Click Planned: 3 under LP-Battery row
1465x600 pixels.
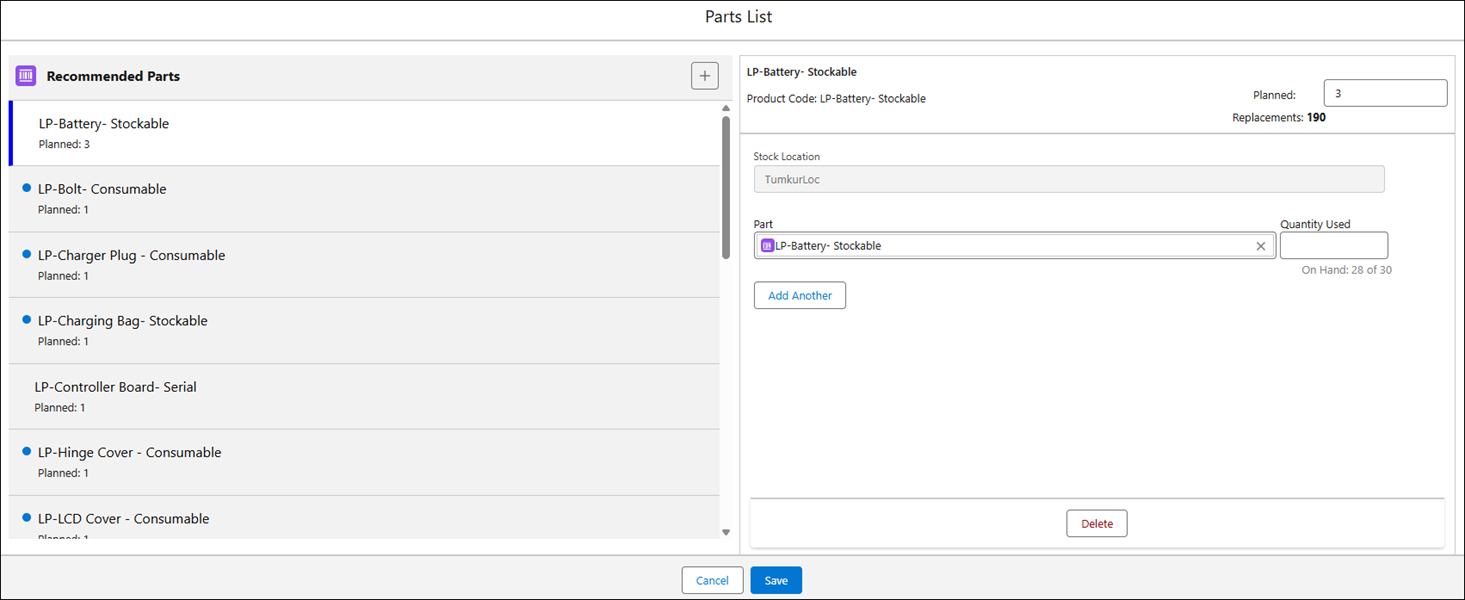pyautogui.click(x=64, y=145)
